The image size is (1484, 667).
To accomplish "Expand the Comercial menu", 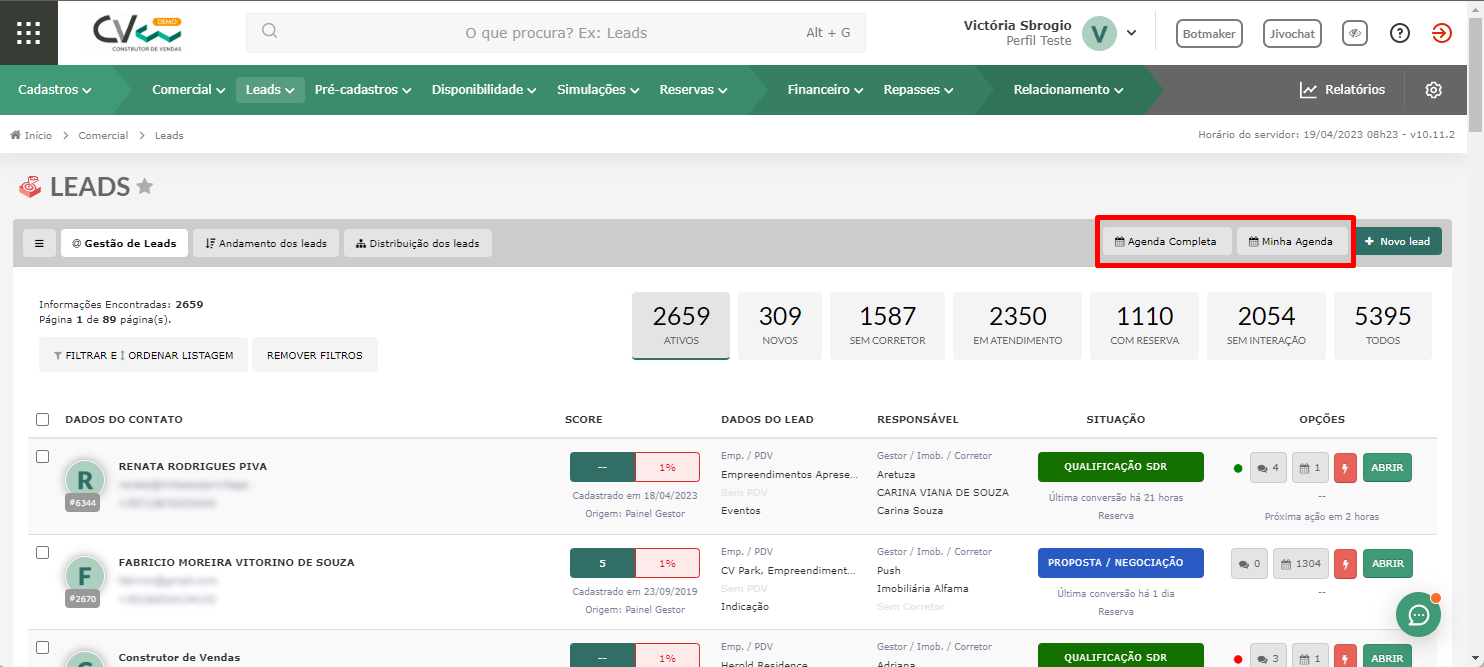I will pyautogui.click(x=189, y=90).
